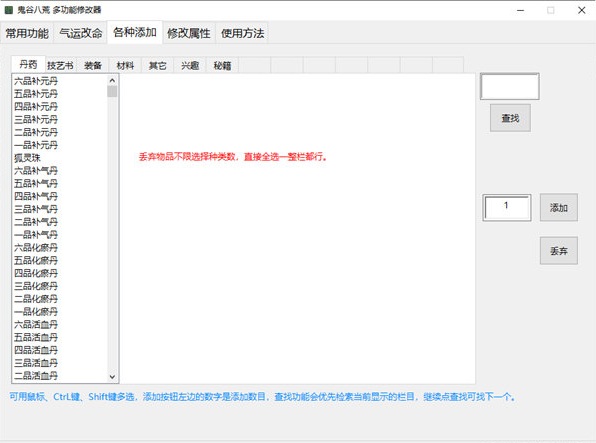Open the 使用方法 tab
Image resolution: width=596 pixels, height=443 pixels.
[243, 33]
